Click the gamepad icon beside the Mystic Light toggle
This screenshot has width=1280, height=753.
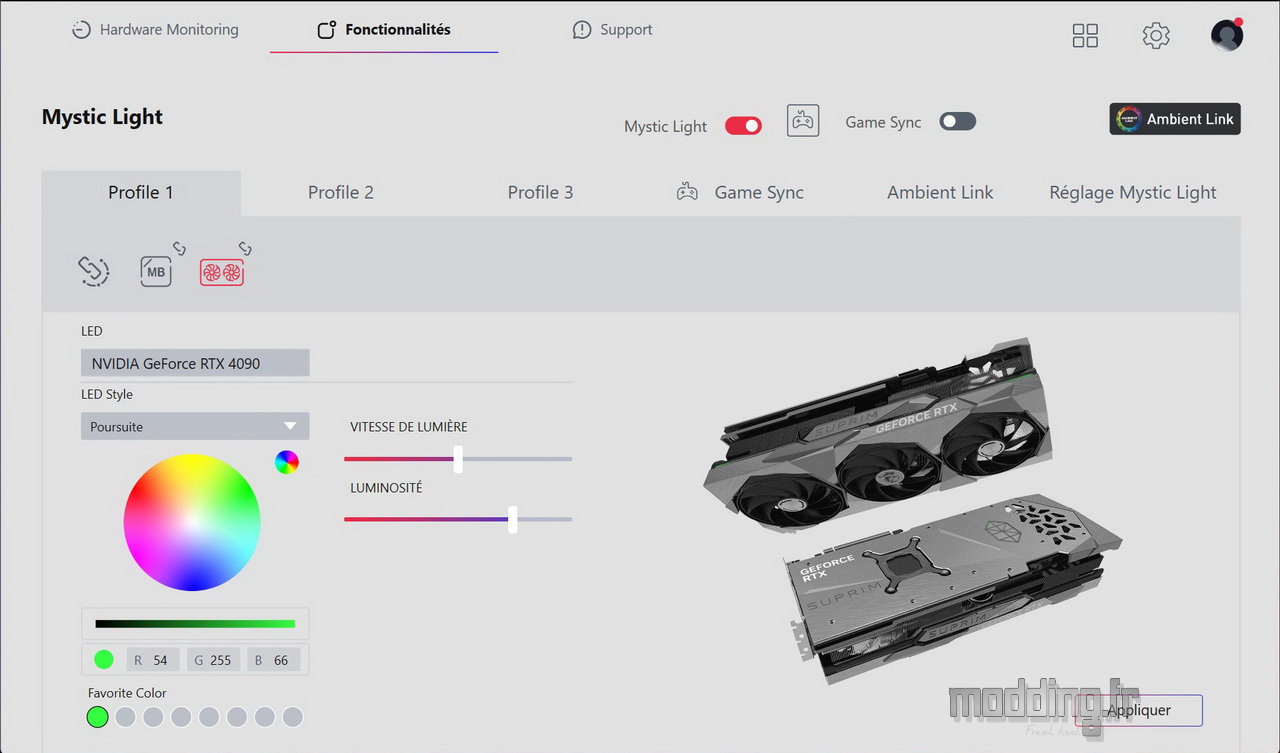(x=803, y=121)
